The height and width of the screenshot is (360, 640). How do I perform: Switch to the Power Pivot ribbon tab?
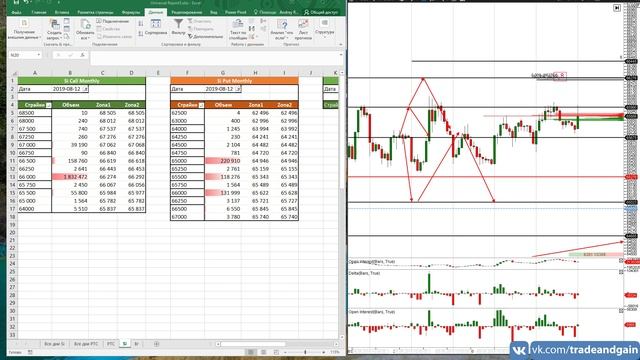(x=236, y=12)
